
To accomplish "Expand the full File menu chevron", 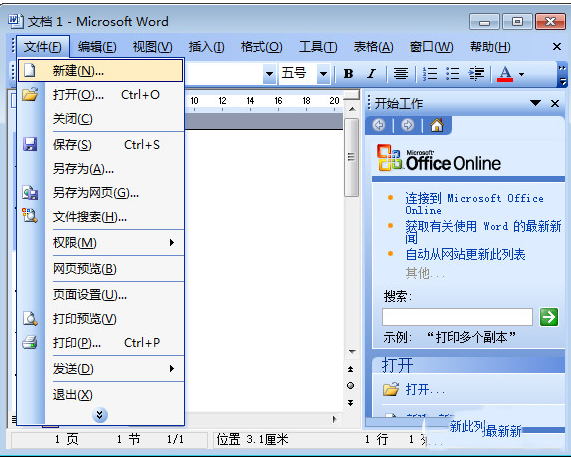I will (x=100, y=415).
